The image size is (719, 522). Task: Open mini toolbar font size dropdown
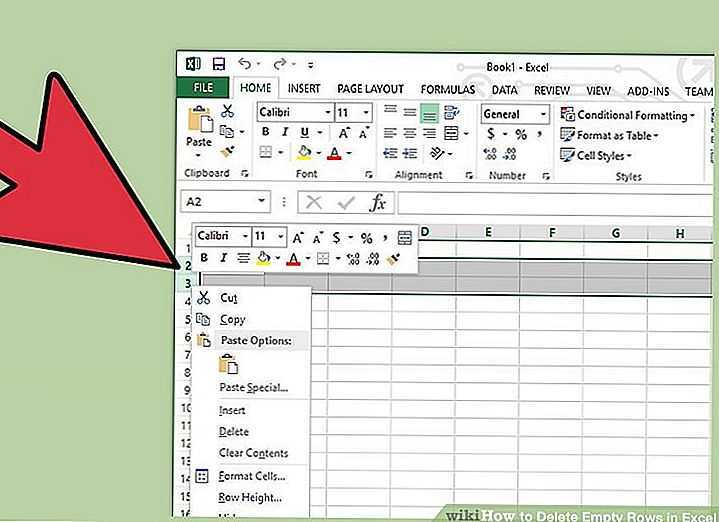pos(280,237)
